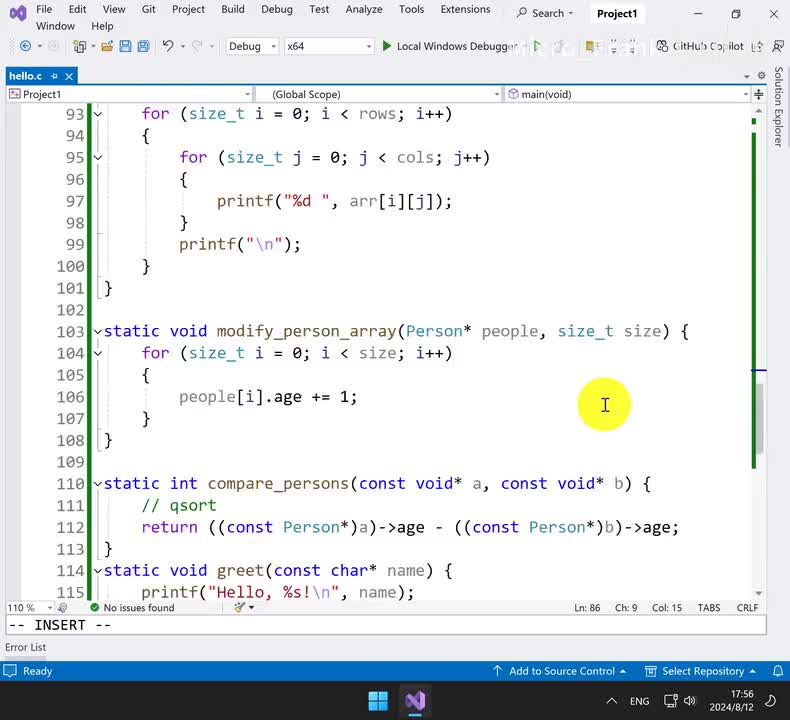The width and height of the screenshot is (790, 720).
Task: Click Start Without Debugging outline play icon
Action: point(537,46)
